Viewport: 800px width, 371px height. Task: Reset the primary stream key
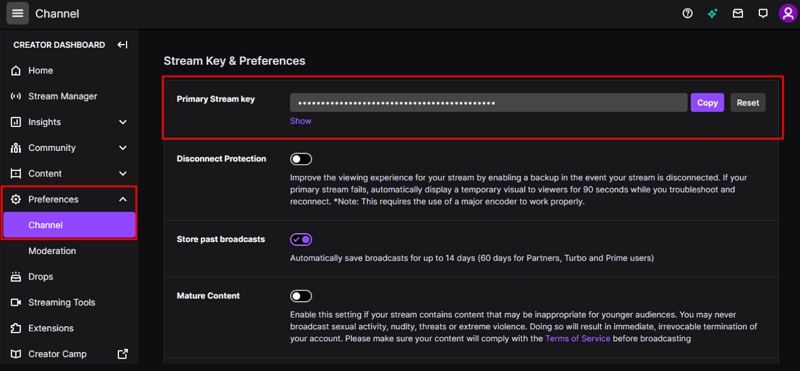[x=748, y=103]
